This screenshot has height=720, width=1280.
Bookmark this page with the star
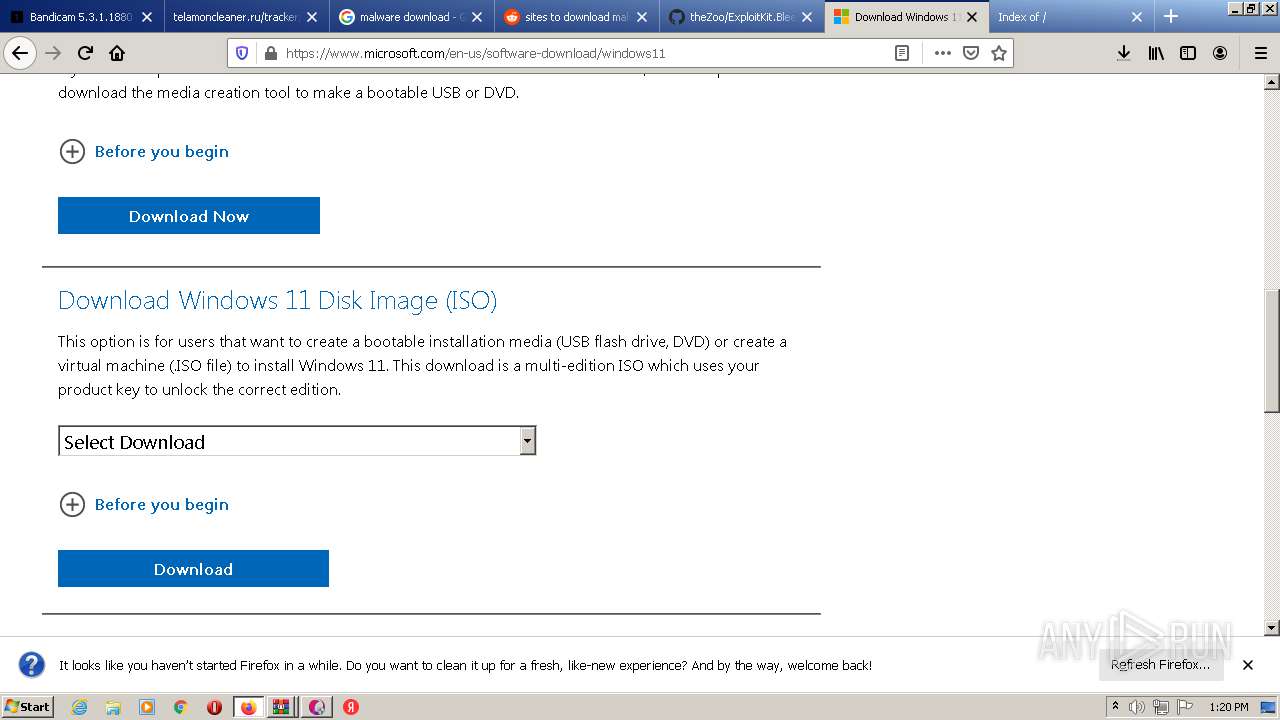[x=998, y=53]
